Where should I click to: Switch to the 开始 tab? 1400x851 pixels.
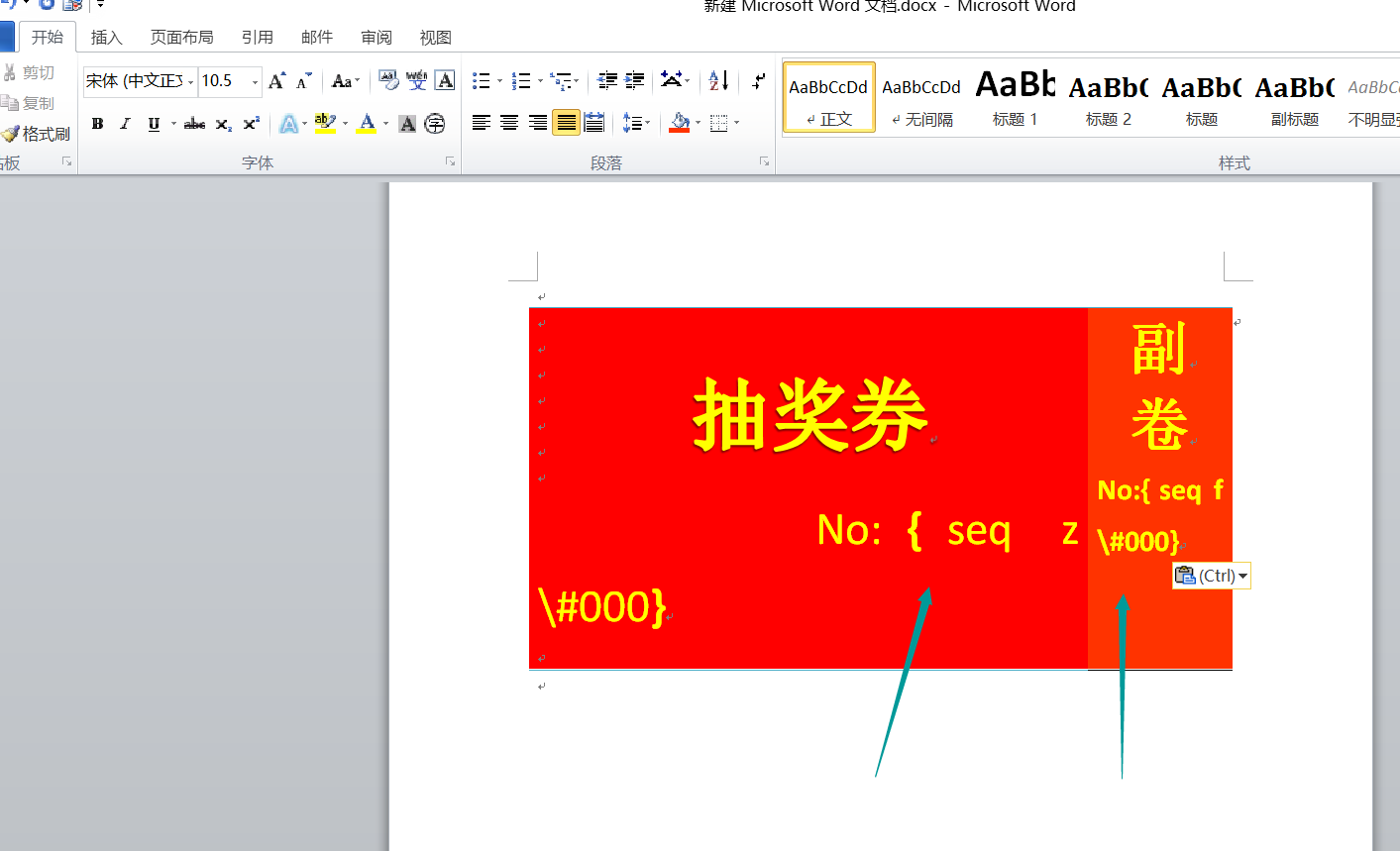(x=47, y=37)
